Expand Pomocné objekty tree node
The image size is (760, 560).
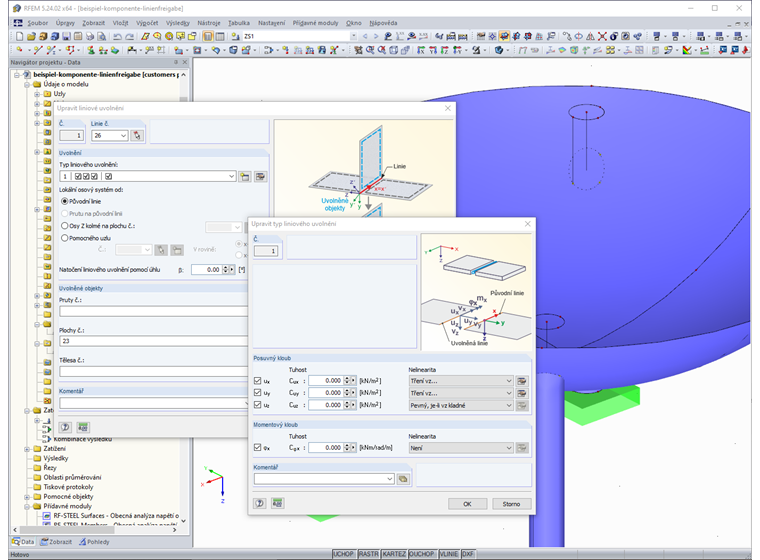point(27,497)
